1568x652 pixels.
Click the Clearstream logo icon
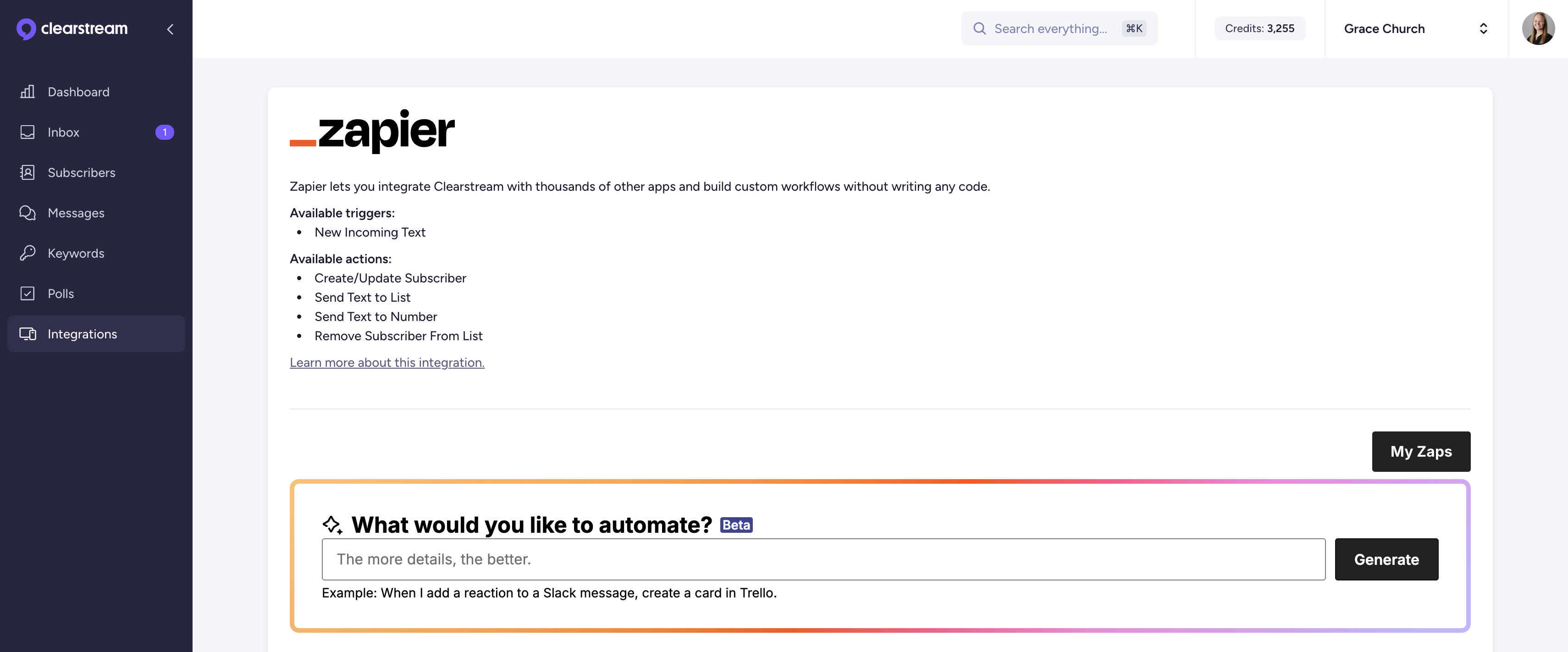pos(26,28)
